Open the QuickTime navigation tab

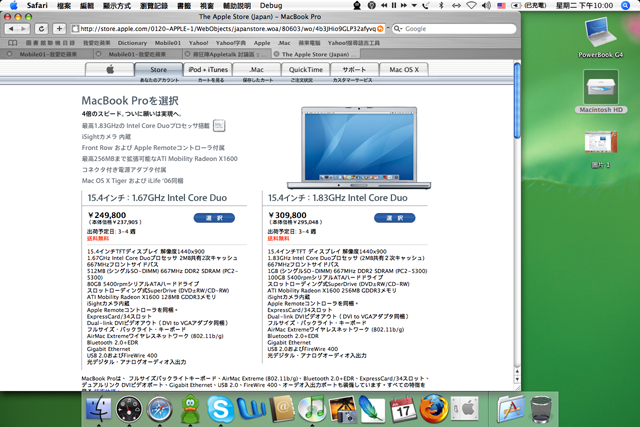pyautogui.click(x=306, y=69)
